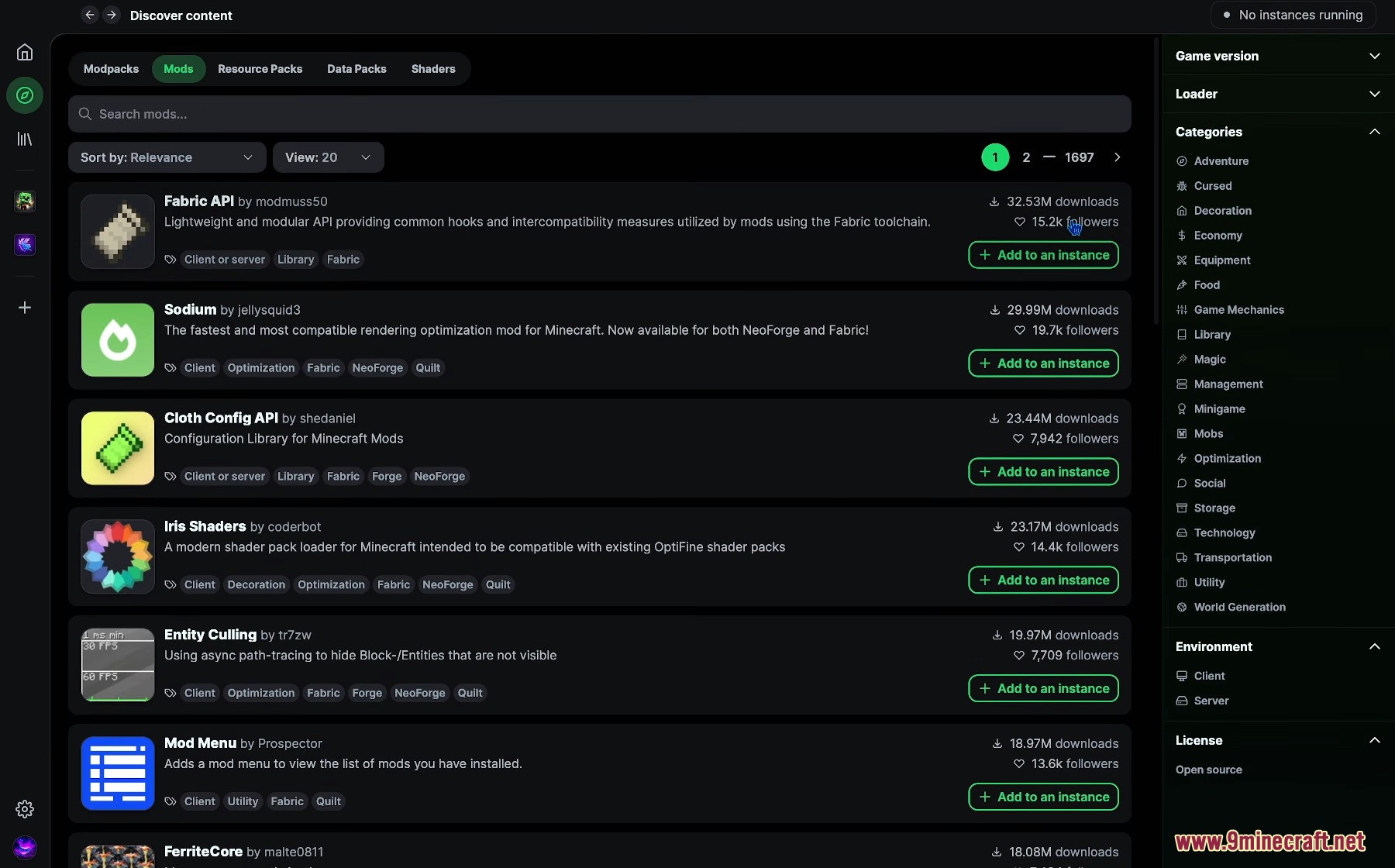Screen dimensions: 1395x868
Task: Toggle the Minigame category filter
Action: [x=1211, y=409]
